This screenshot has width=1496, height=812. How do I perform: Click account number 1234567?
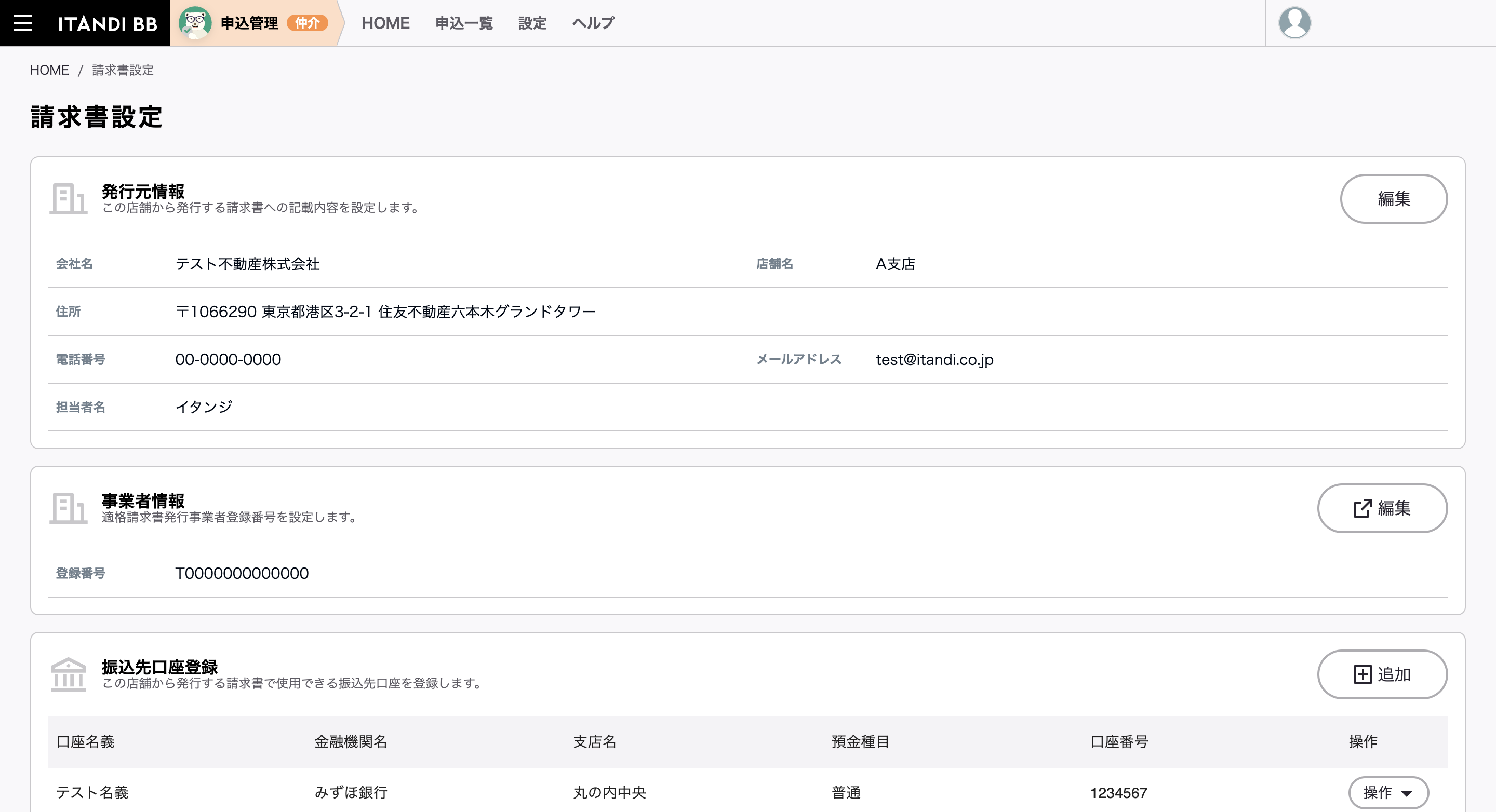click(1118, 792)
